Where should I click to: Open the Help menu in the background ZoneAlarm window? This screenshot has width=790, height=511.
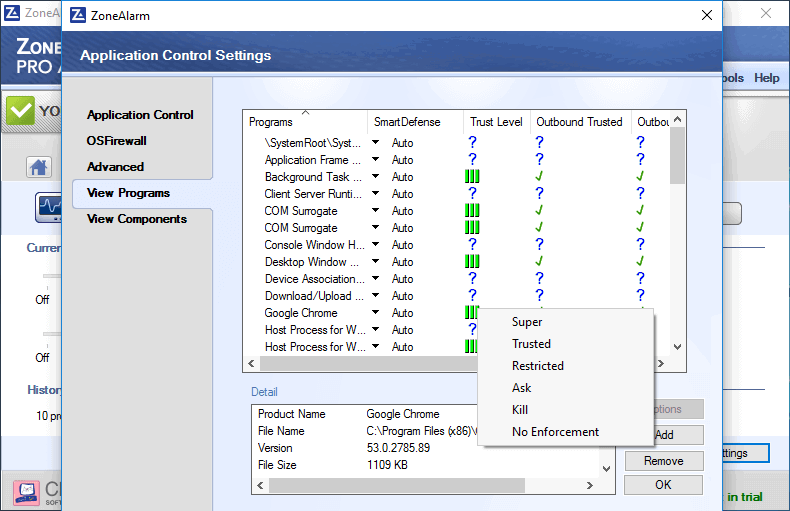(766, 78)
